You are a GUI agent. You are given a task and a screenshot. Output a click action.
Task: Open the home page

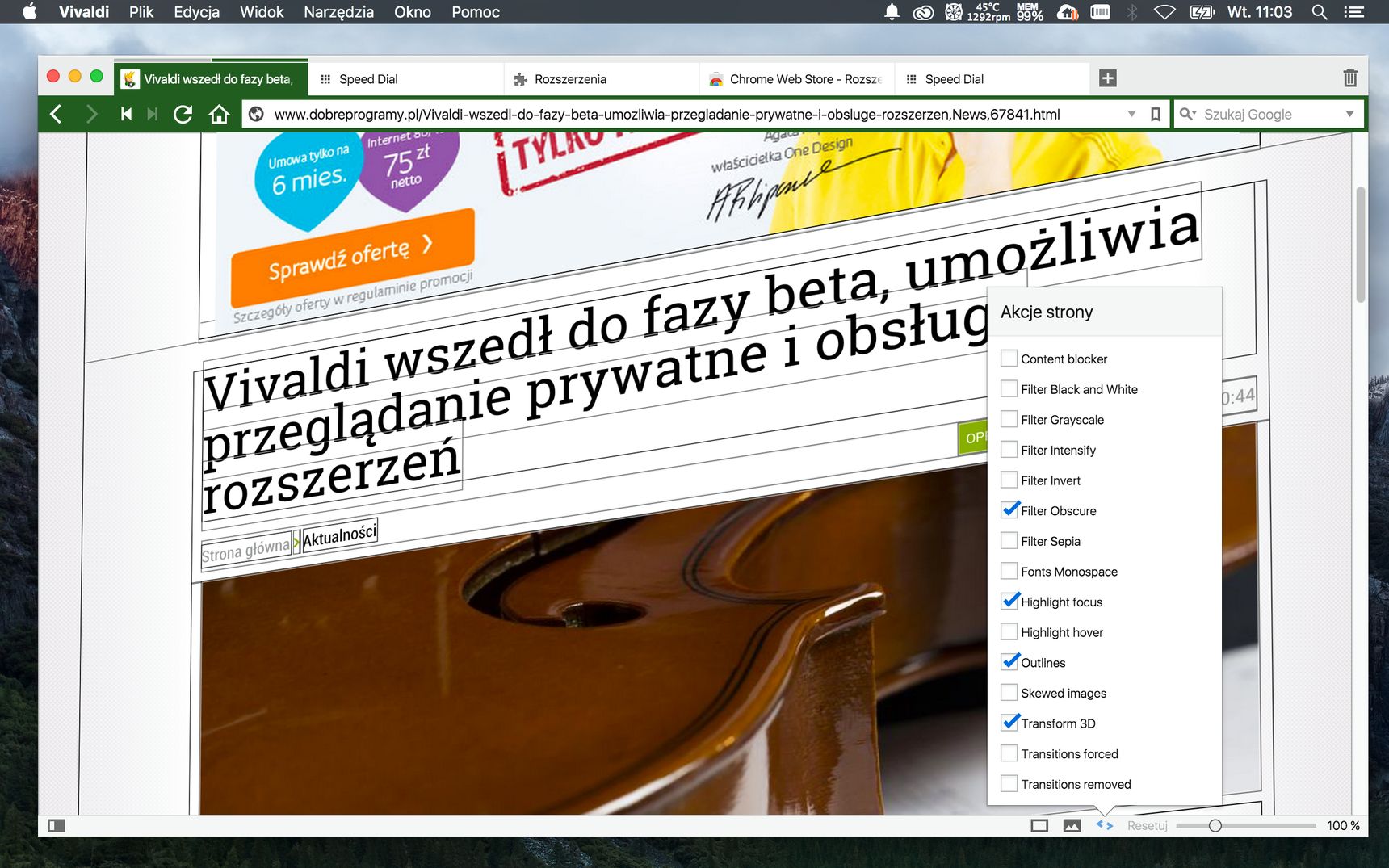point(219,115)
